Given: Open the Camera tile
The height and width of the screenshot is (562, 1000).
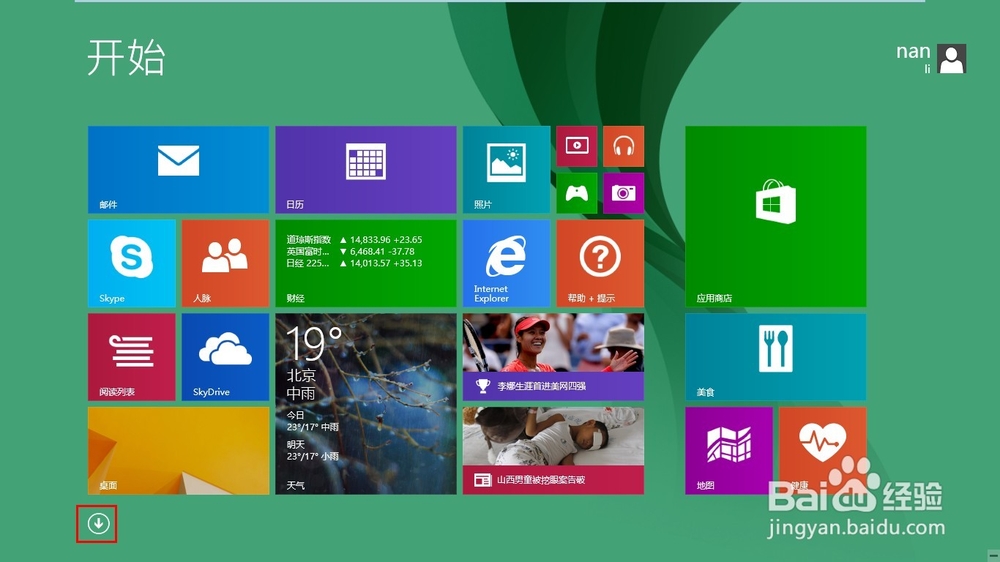Looking at the screenshot, I should pyautogui.click(x=624, y=193).
